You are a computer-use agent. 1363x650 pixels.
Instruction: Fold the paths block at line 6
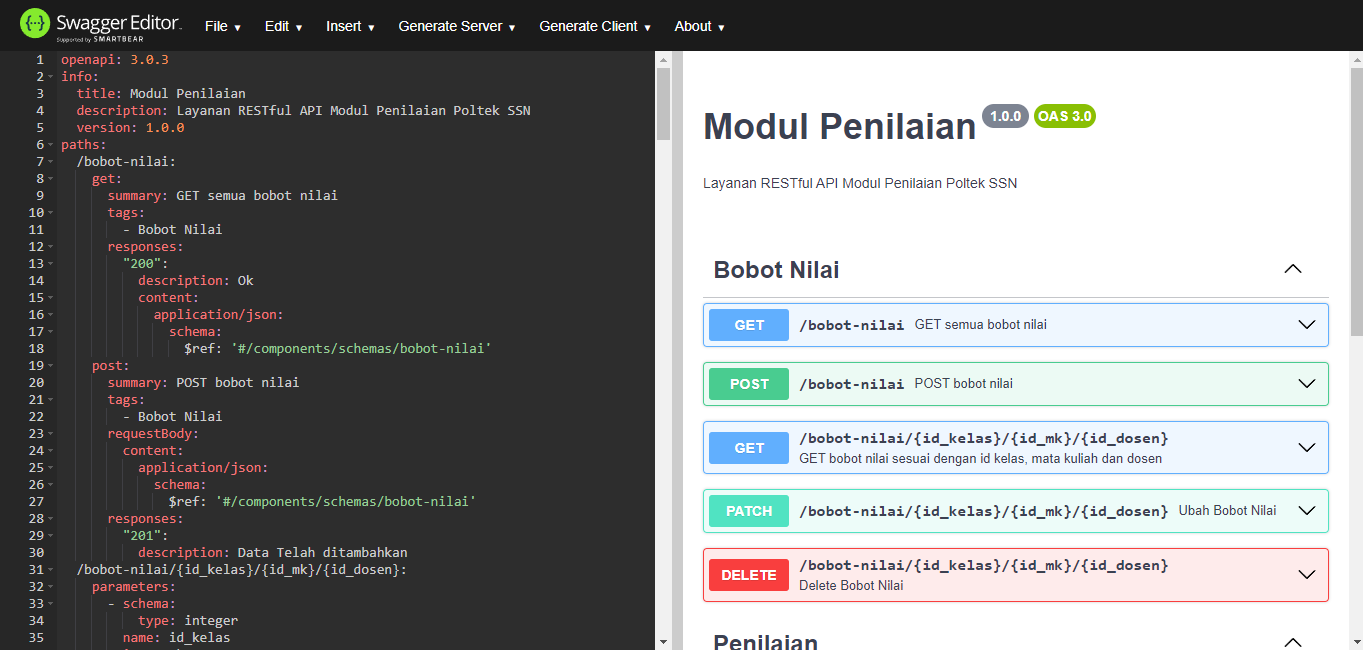coord(51,145)
